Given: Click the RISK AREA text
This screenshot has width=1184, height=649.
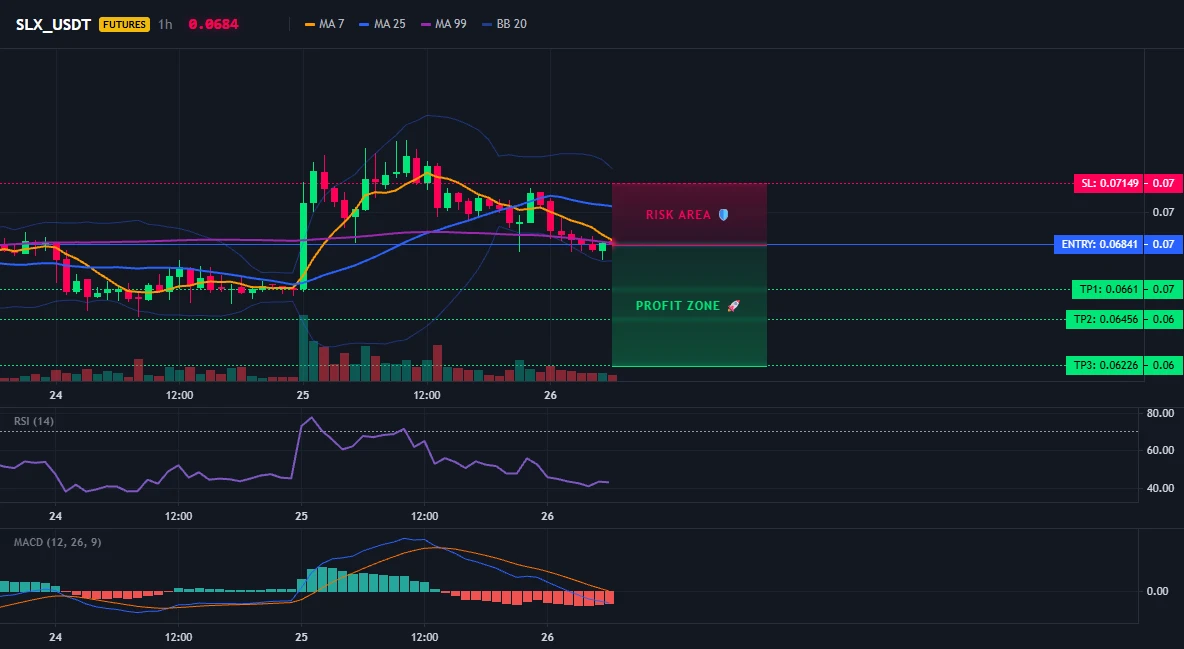Looking at the screenshot, I should coord(678,215).
